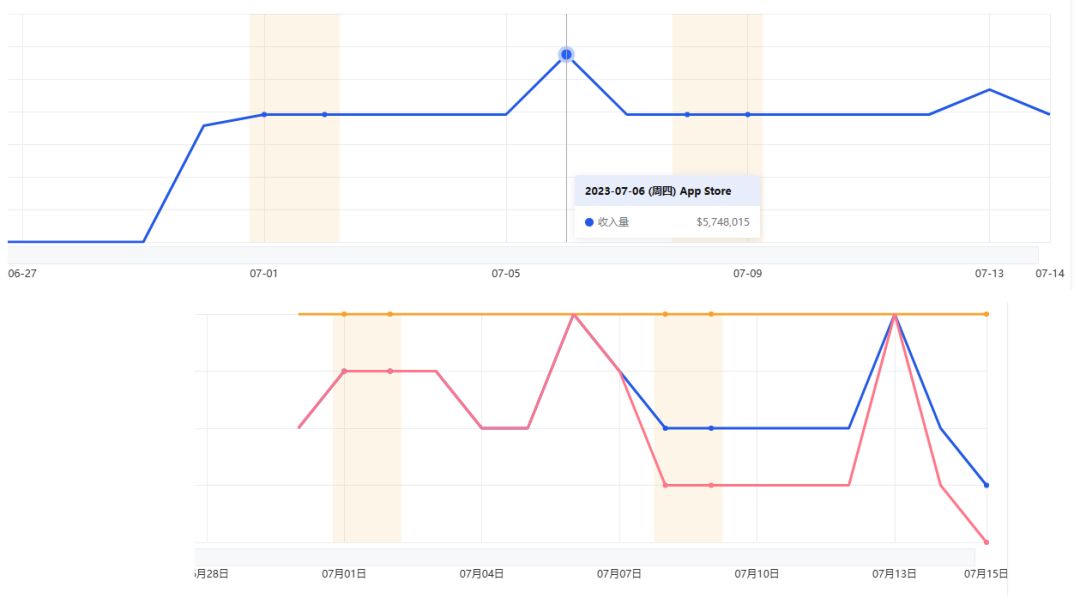This screenshot has height=605, width=1080.
Task: Select the 07-09 data point on upper blue line
Action: (748, 114)
